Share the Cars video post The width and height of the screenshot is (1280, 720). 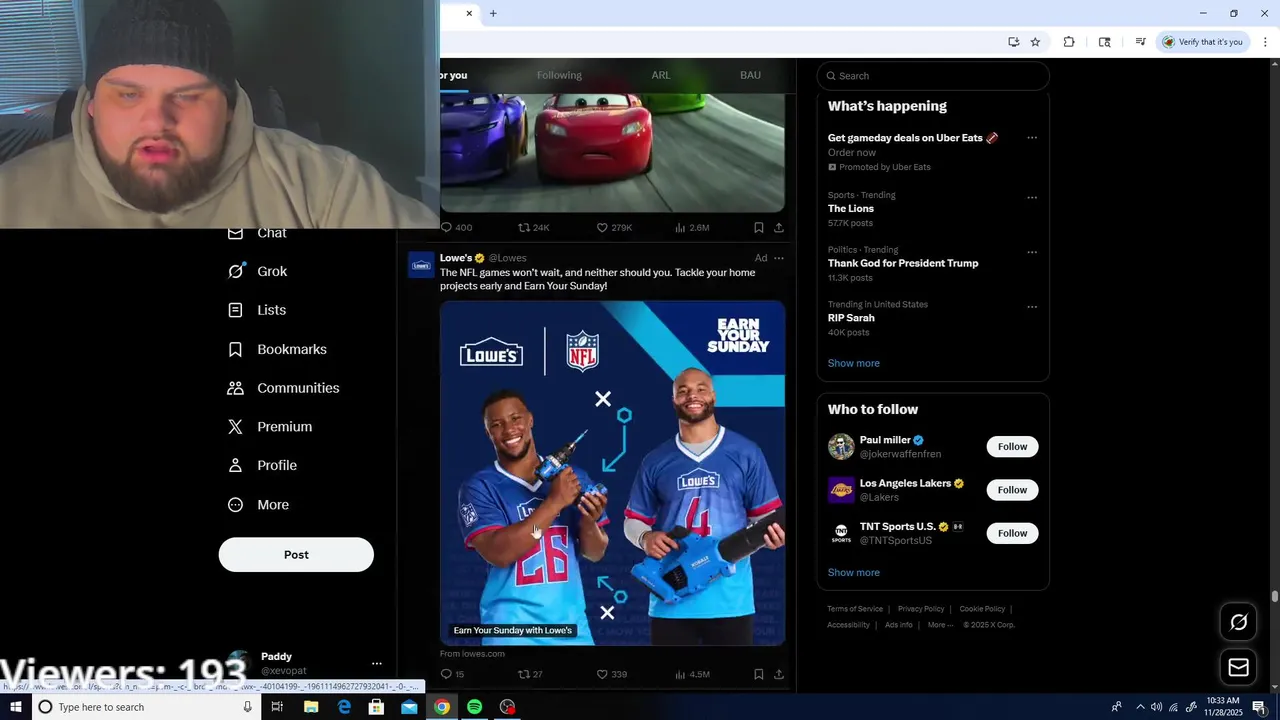pos(779,228)
